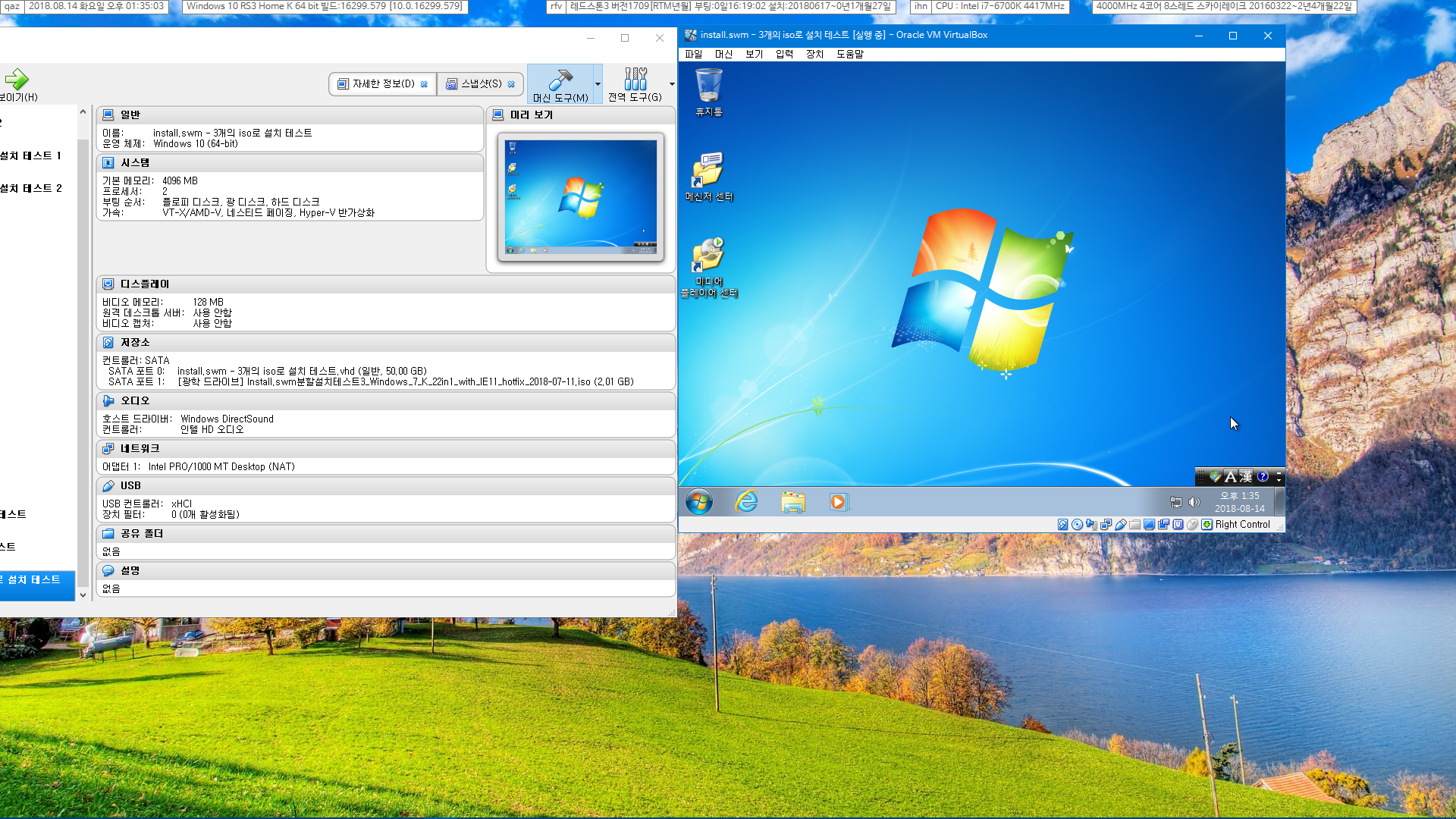This screenshot has width=1456, height=819.
Task: Click the USB section header
Action: pyautogui.click(x=385, y=485)
